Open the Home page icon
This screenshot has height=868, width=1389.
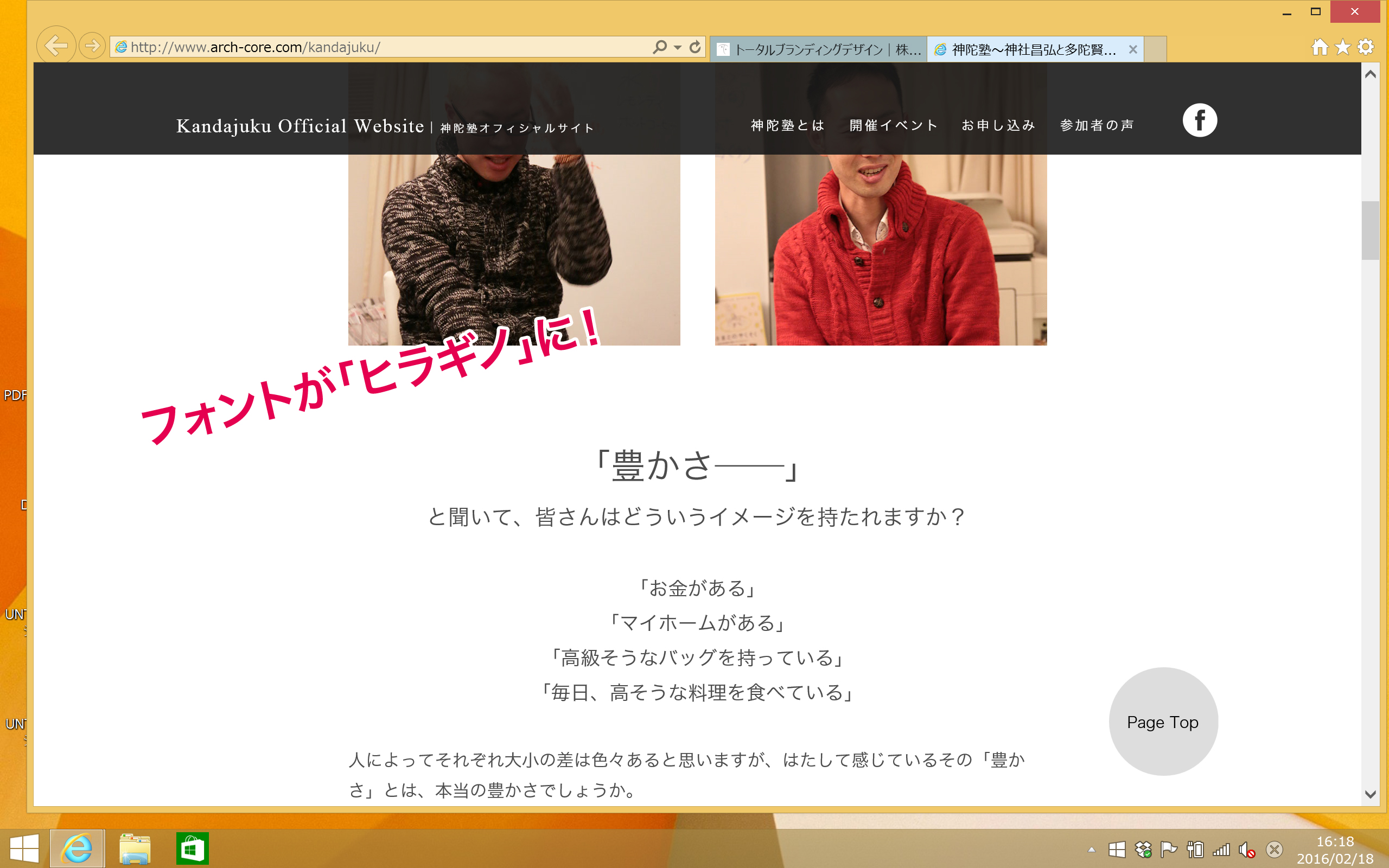click(1320, 47)
